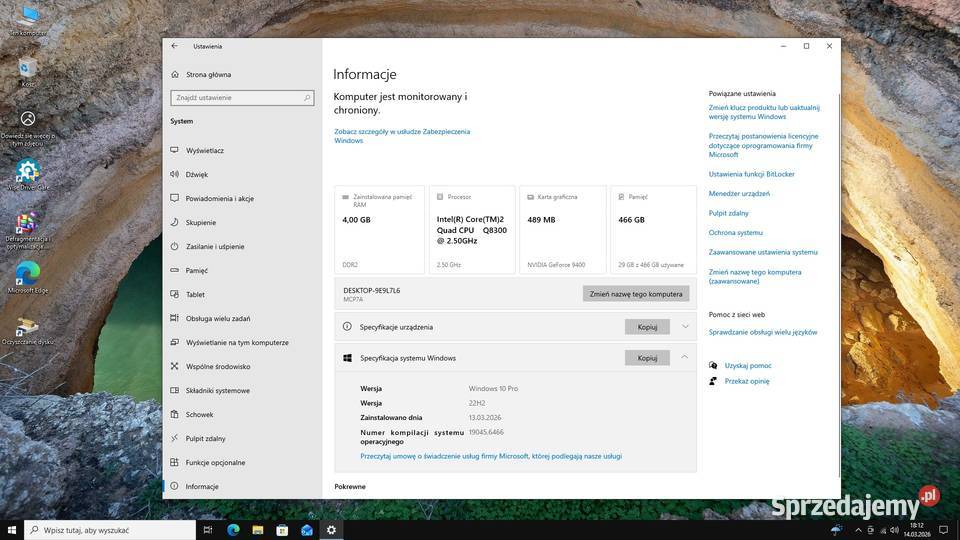Screen dimensions: 960x540
Task: Open Microsoft Store from the taskbar
Action: coord(282,530)
